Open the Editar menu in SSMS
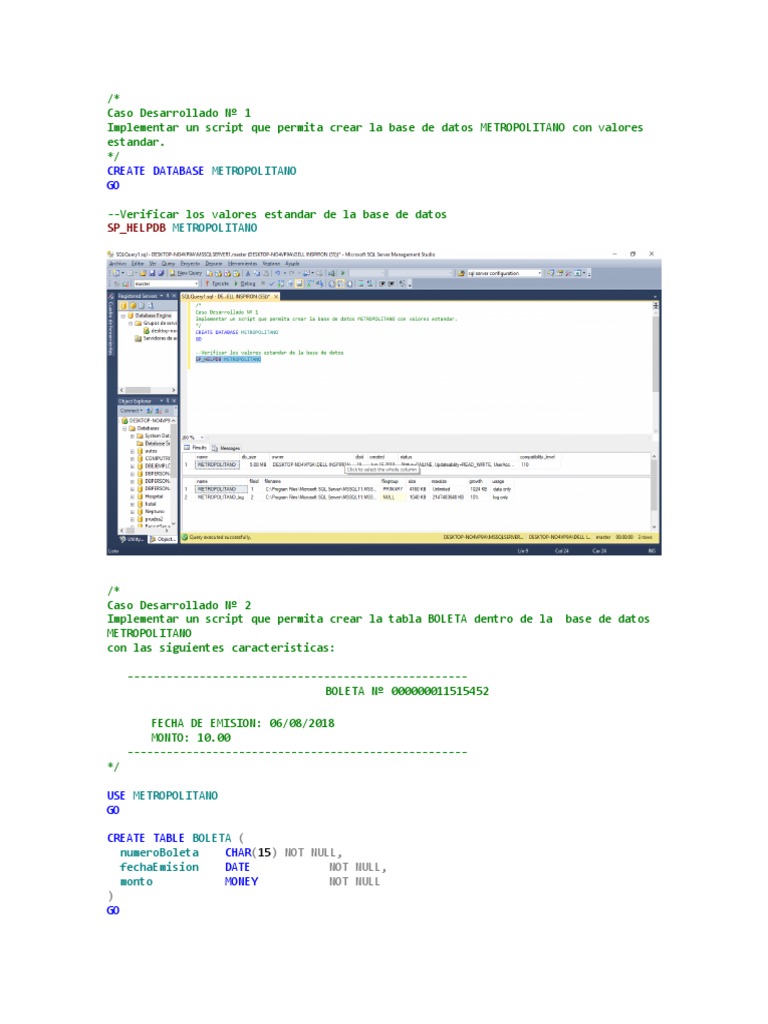The width and height of the screenshot is (768, 1024). pos(137,264)
